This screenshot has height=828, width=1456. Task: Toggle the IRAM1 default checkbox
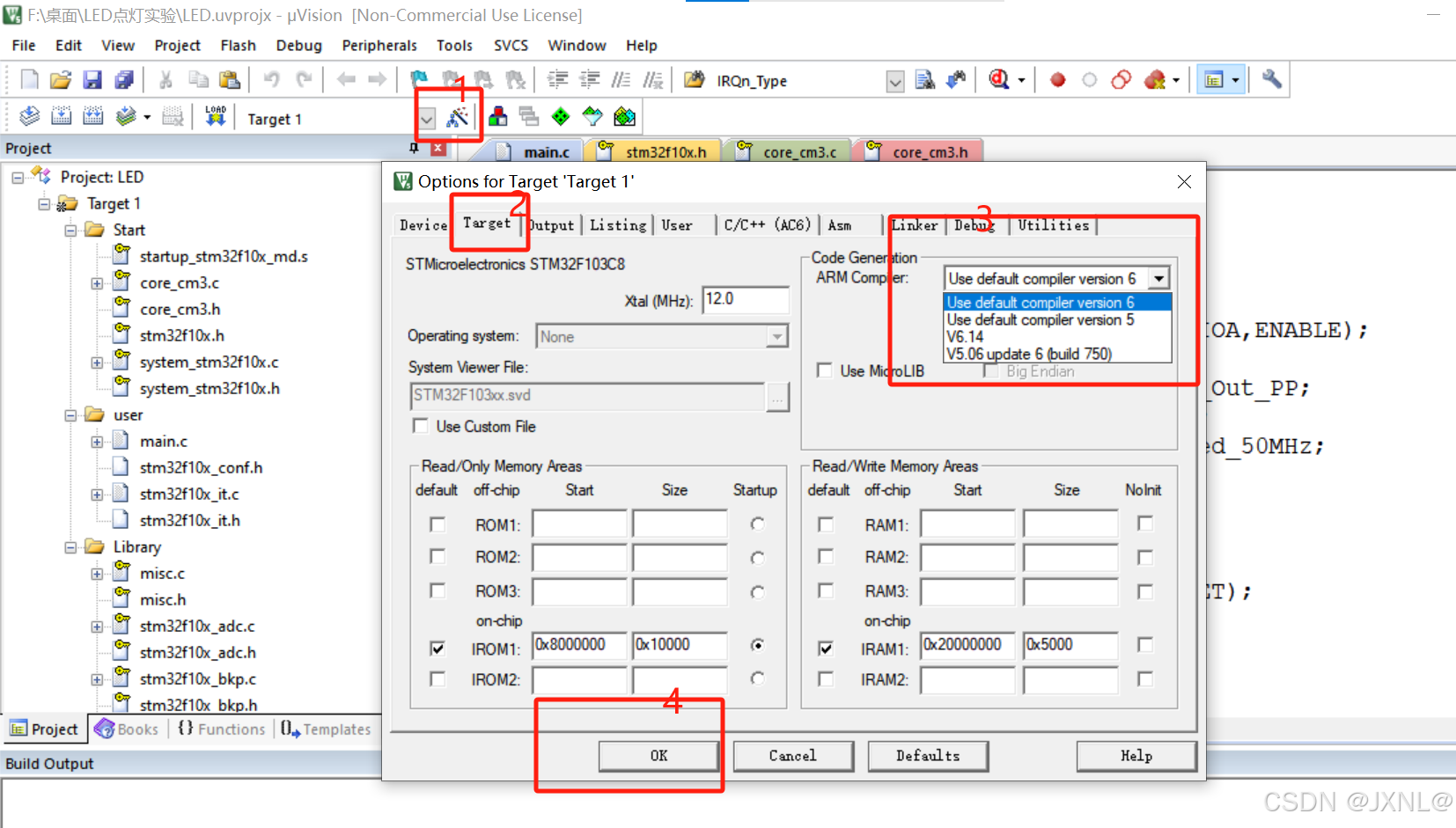[825, 648]
